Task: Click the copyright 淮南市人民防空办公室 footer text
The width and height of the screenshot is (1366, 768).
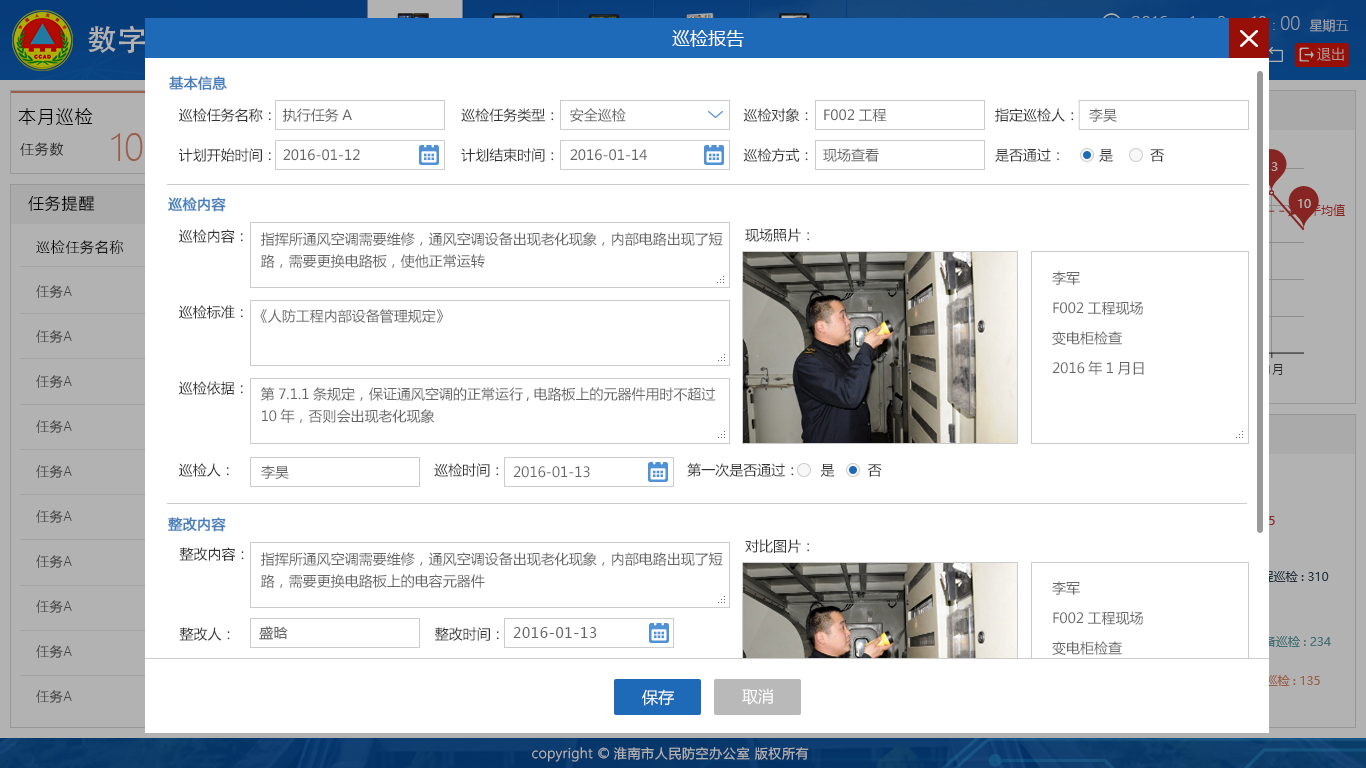Action: [x=669, y=754]
